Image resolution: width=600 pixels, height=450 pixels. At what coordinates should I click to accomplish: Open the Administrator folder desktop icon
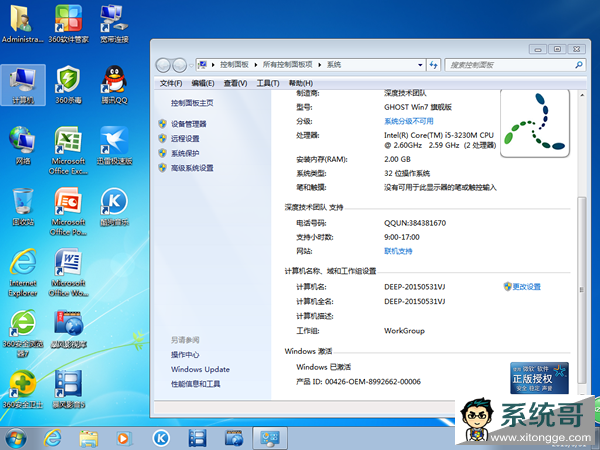[x=22, y=24]
